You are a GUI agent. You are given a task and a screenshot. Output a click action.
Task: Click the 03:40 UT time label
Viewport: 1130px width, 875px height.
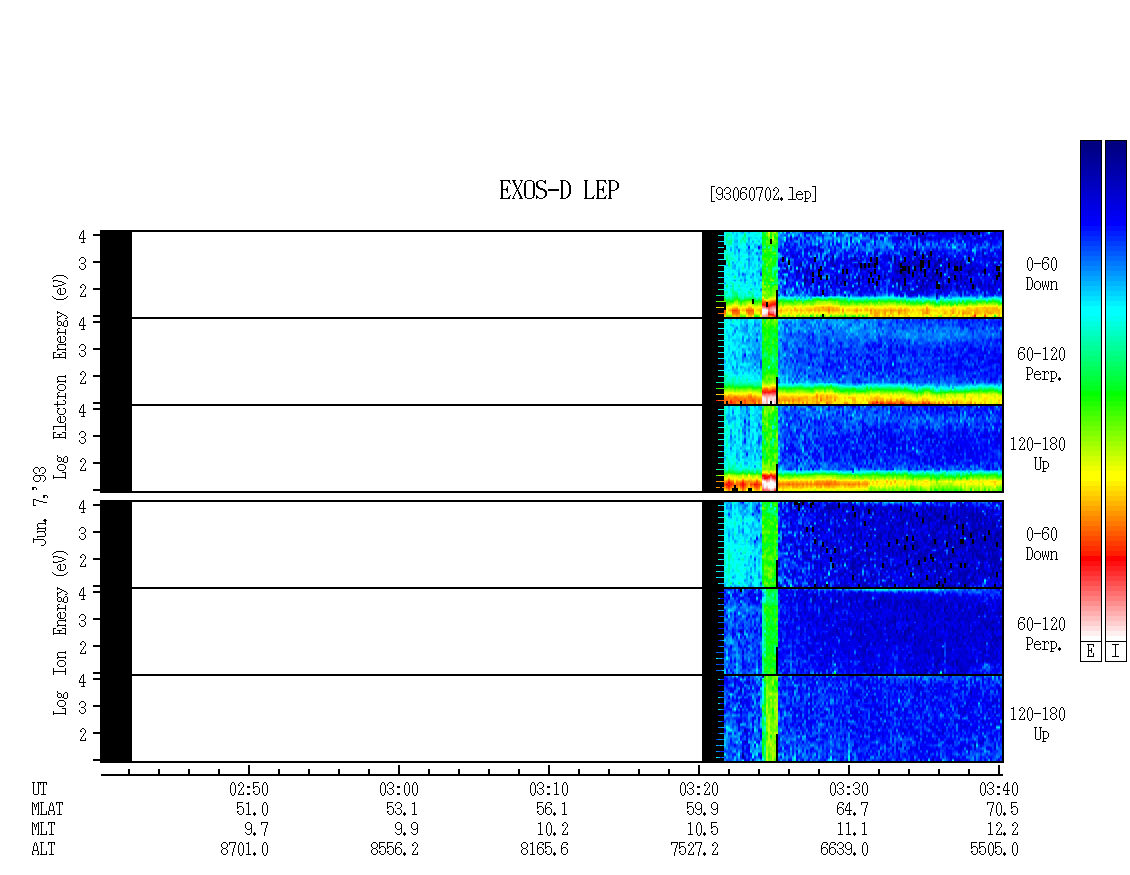click(998, 789)
